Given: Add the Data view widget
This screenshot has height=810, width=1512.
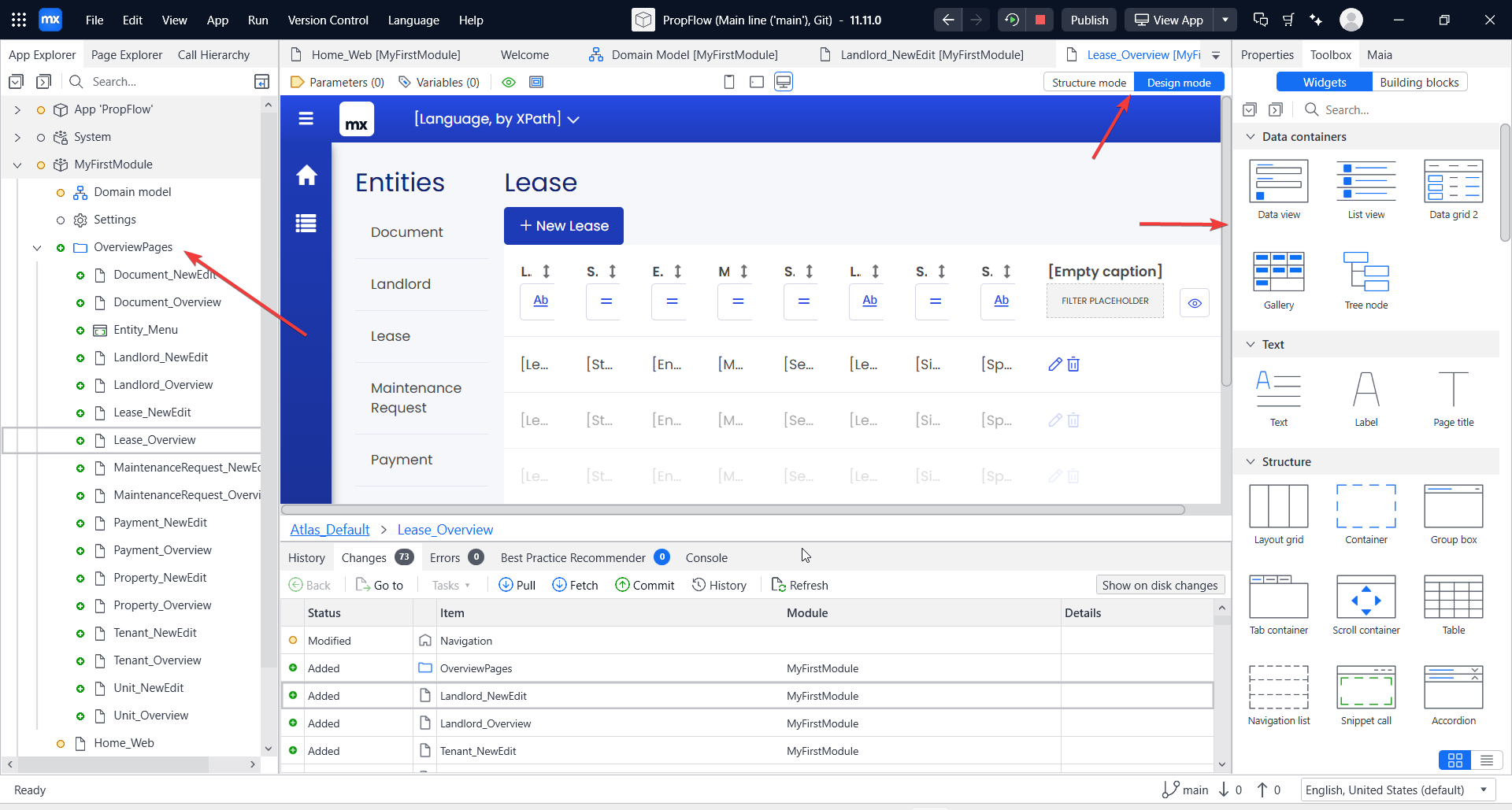Looking at the screenshot, I should click(x=1279, y=189).
